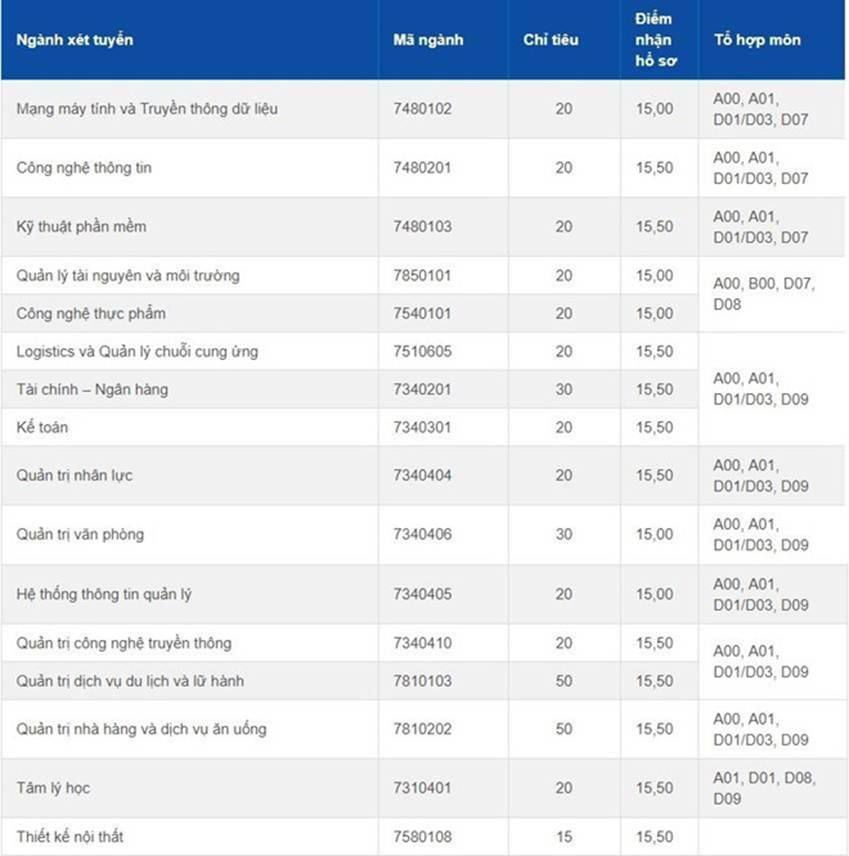Click the "Tài chính – Ngân hàng" major
Viewport: 849px width, 856px height.
click(x=92, y=389)
